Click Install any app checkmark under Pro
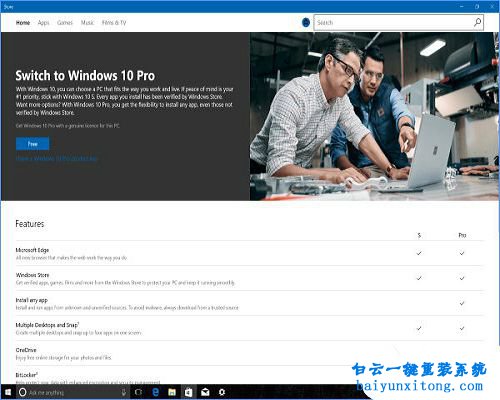The image size is (500, 400). 462,303
